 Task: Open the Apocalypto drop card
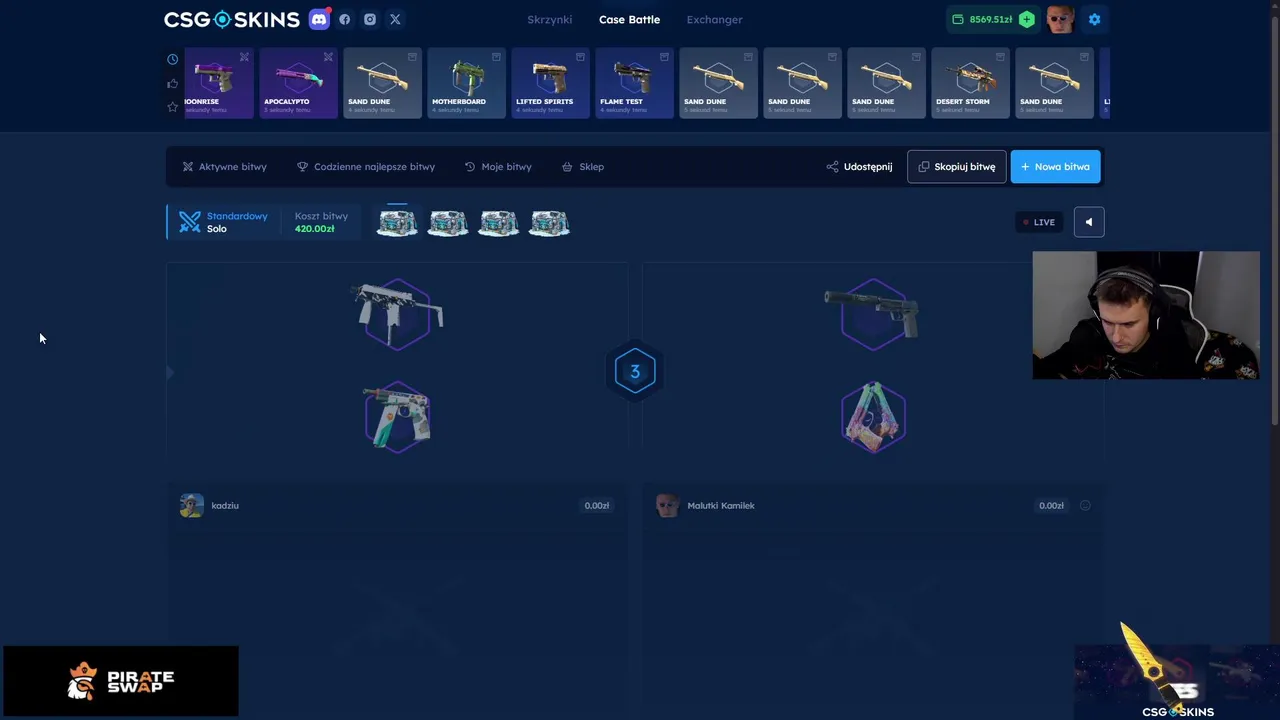tap(298, 83)
